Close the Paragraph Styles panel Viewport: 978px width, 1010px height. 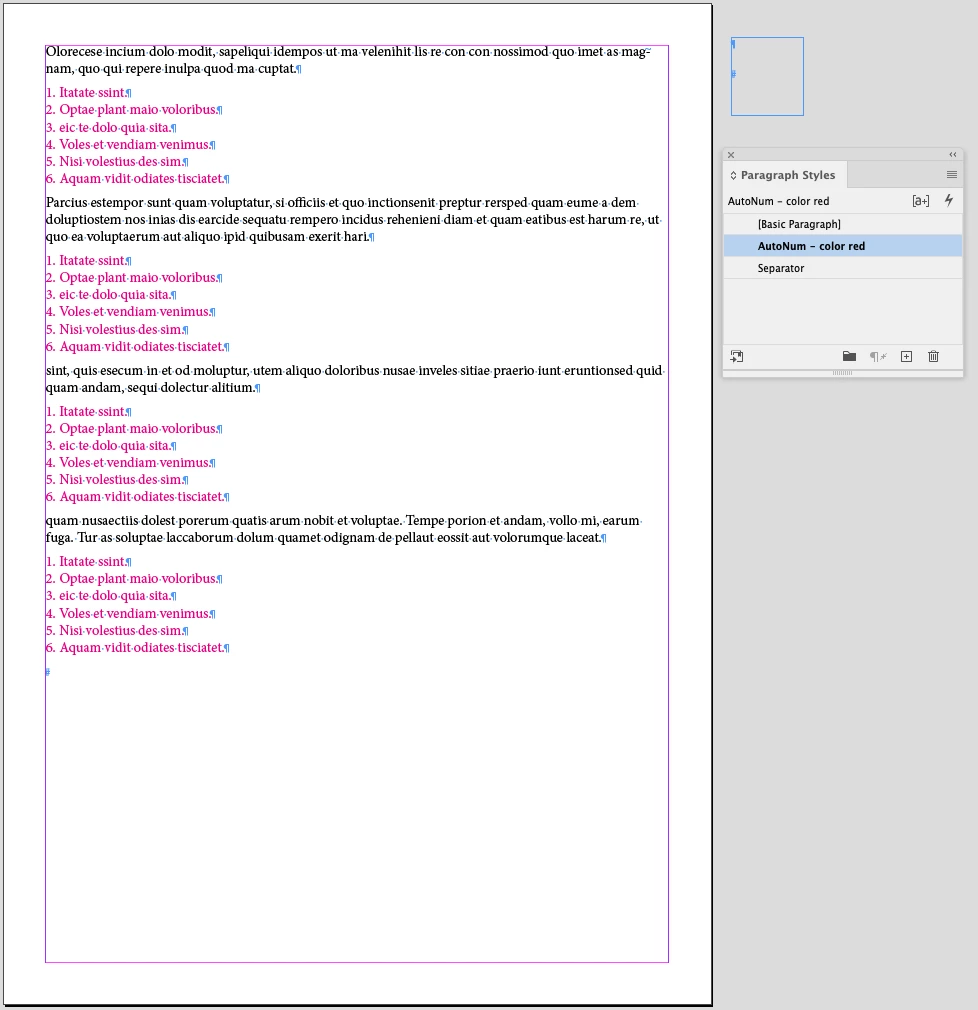click(x=731, y=155)
